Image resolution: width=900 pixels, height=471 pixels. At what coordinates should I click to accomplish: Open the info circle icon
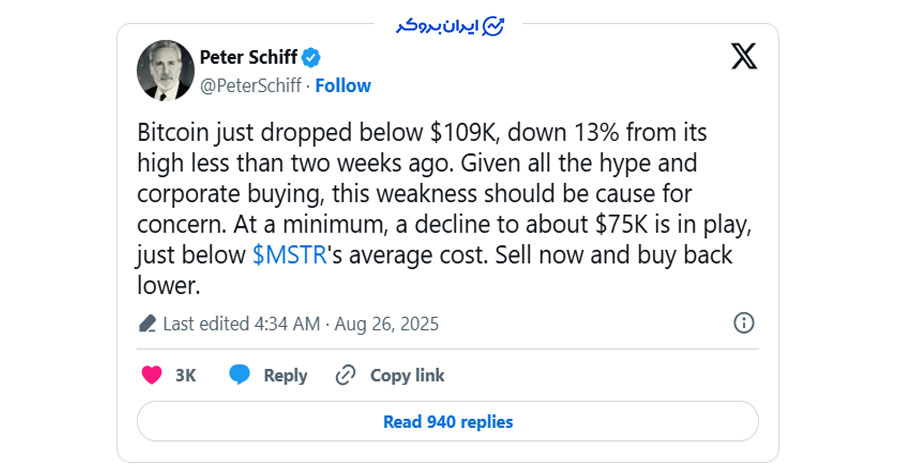tap(744, 323)
